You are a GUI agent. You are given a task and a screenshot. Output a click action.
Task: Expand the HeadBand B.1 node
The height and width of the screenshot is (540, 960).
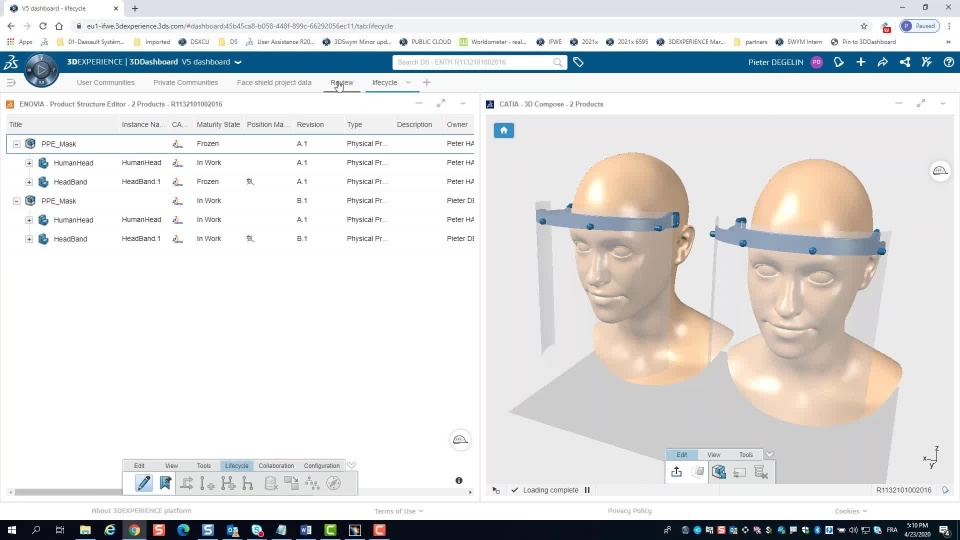point(29,239)
